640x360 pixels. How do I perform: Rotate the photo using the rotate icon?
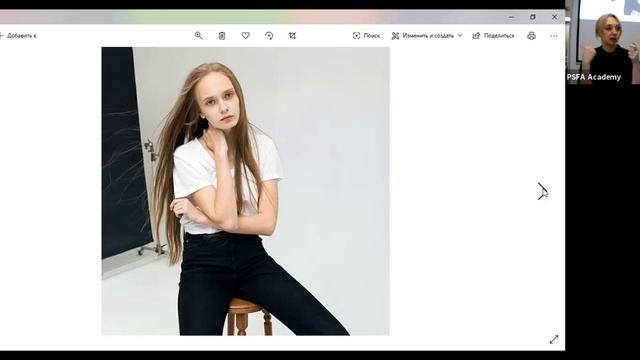point(269,36)
